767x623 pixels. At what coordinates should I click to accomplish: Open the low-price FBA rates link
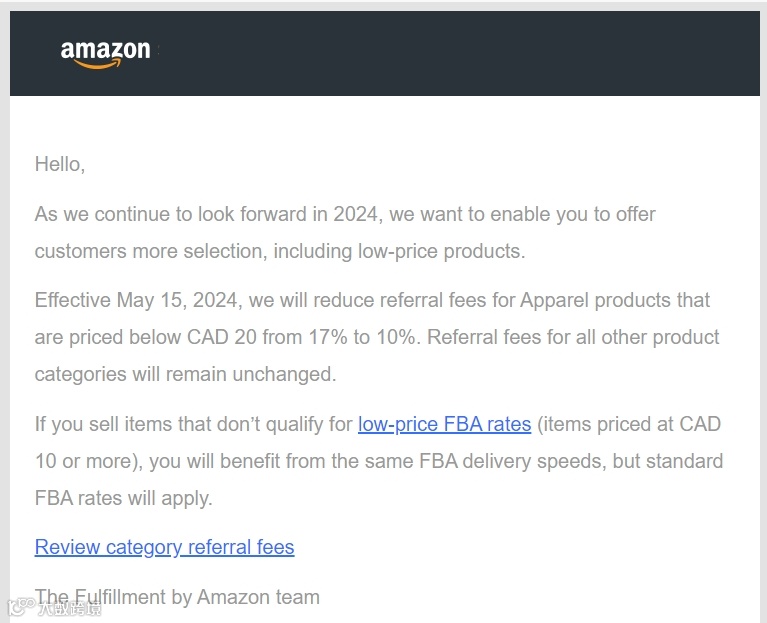[444, 424]
